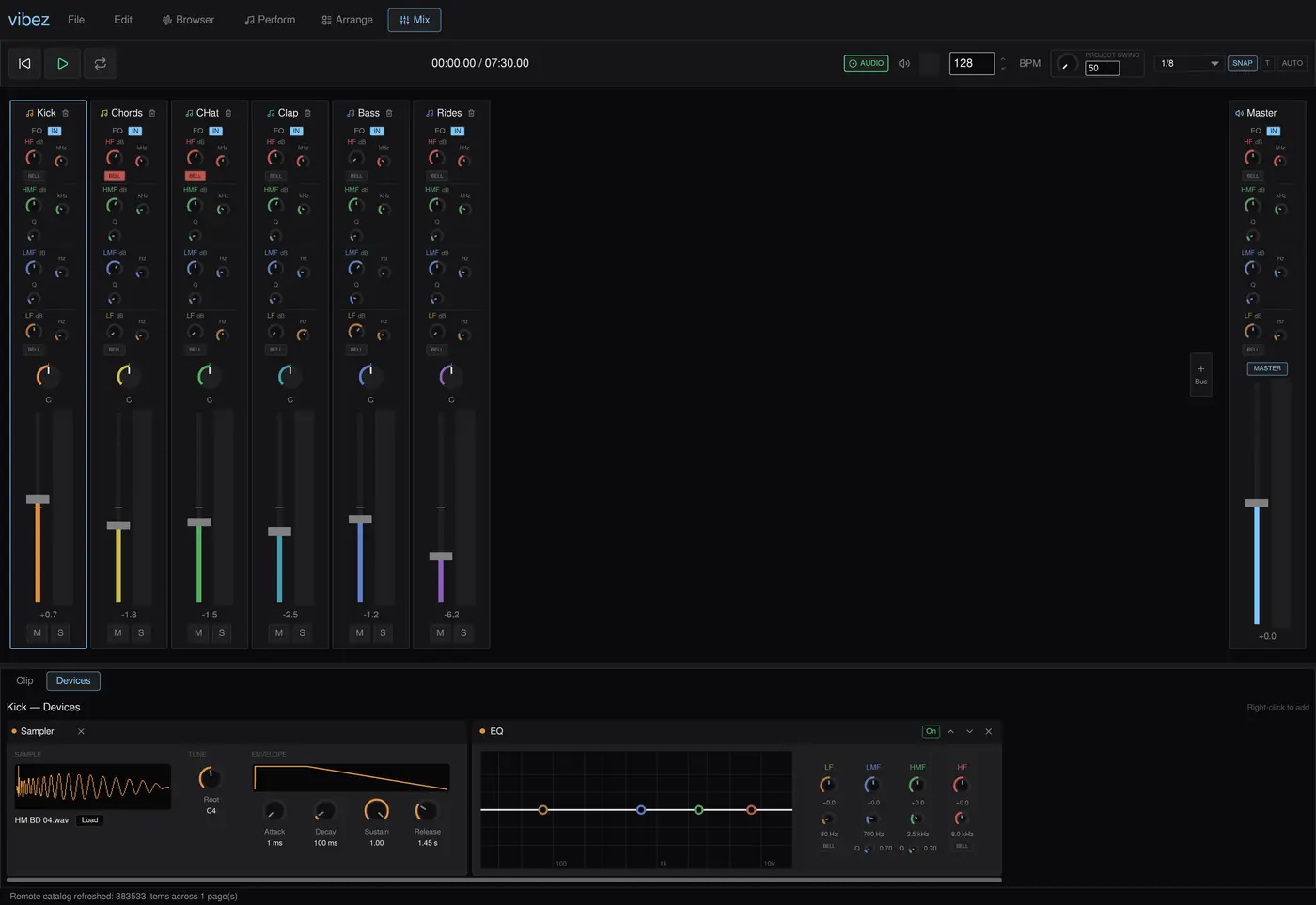Select the Mix view tab
The width and height of the screenshot is (1316, 905).
[x=415, y=20]
